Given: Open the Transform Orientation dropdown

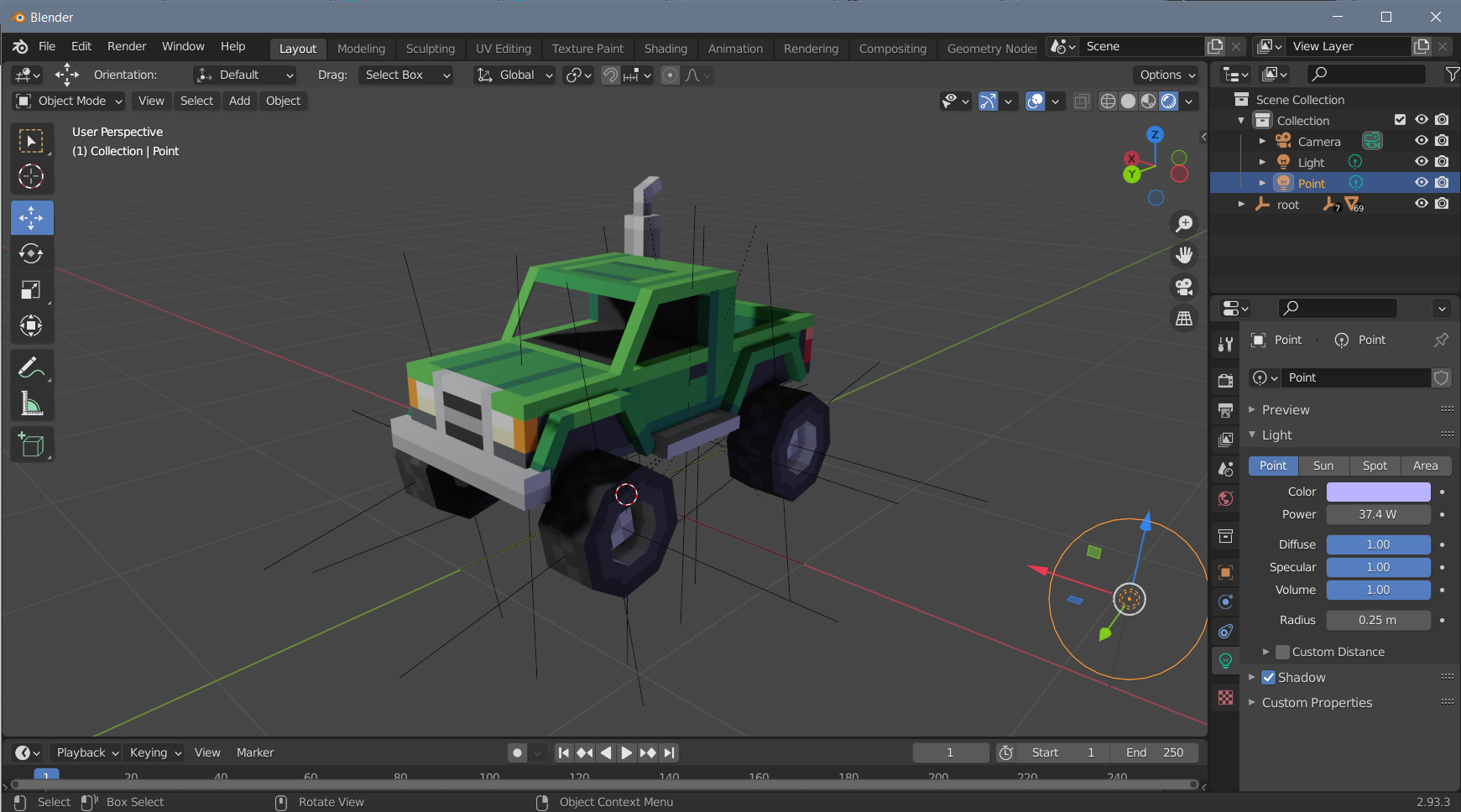Looking at the screenshot, I should [514, 75].
